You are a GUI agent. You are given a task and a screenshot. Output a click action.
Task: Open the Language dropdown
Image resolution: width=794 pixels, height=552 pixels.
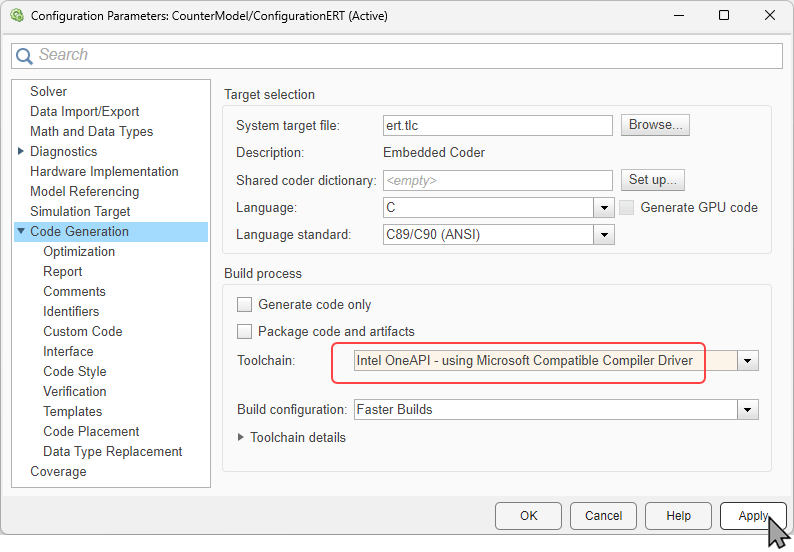coord(604,208)
